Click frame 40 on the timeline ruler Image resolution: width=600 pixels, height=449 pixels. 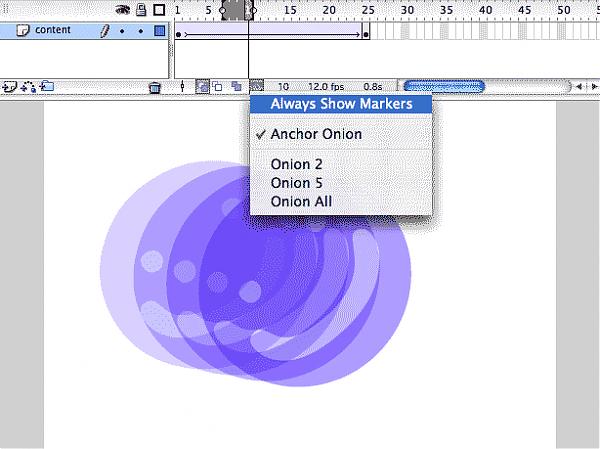[486, 10]
